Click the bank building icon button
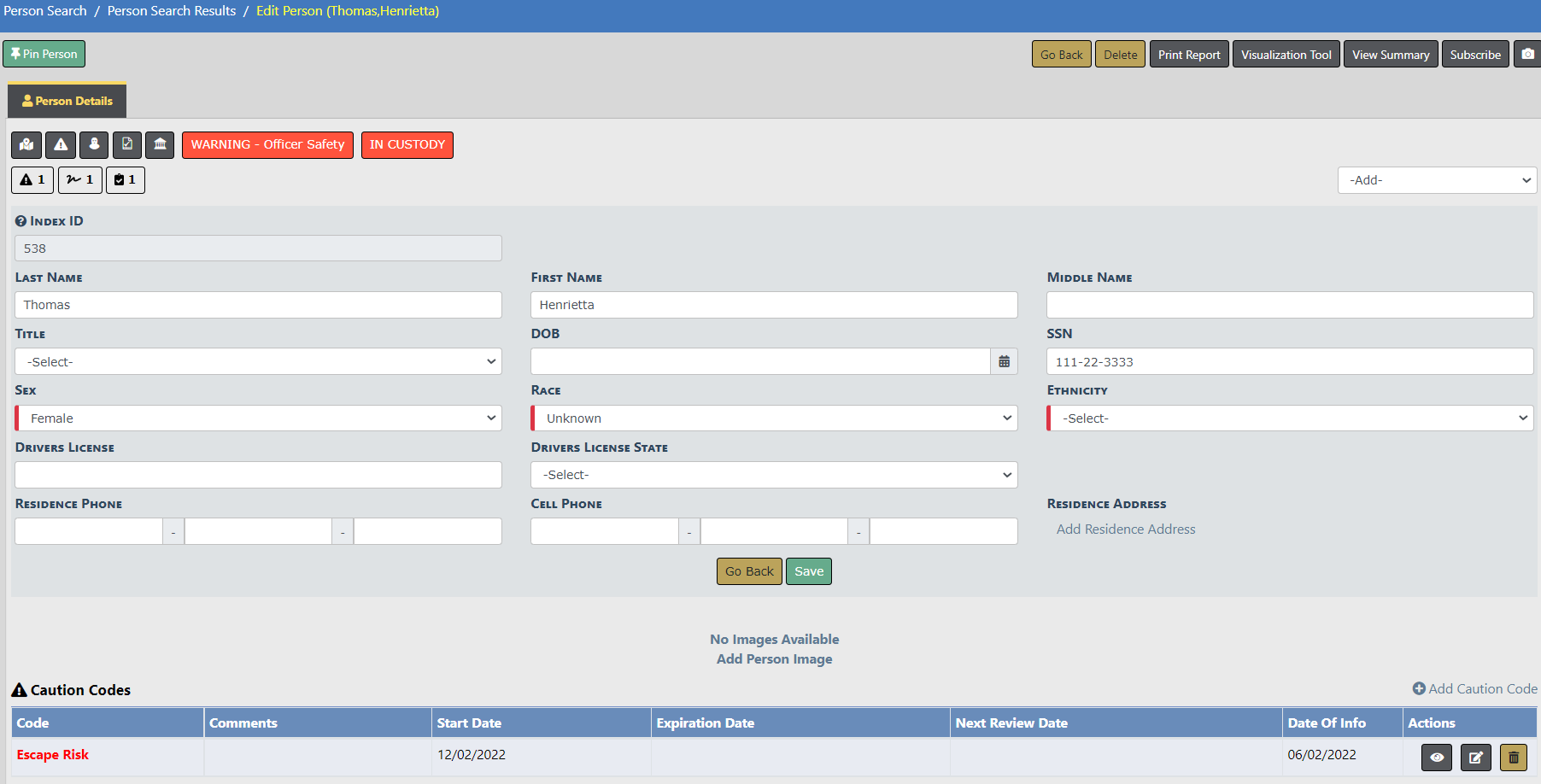 coord(160,145)
